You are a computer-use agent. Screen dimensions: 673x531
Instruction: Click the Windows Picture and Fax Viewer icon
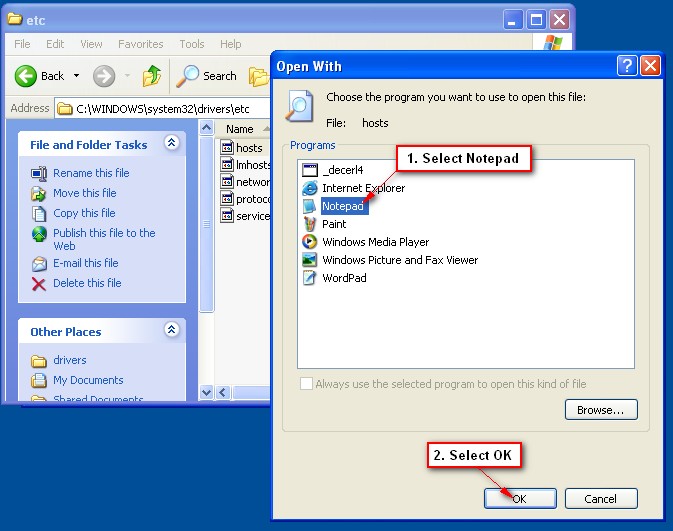(x=309, y=260)
